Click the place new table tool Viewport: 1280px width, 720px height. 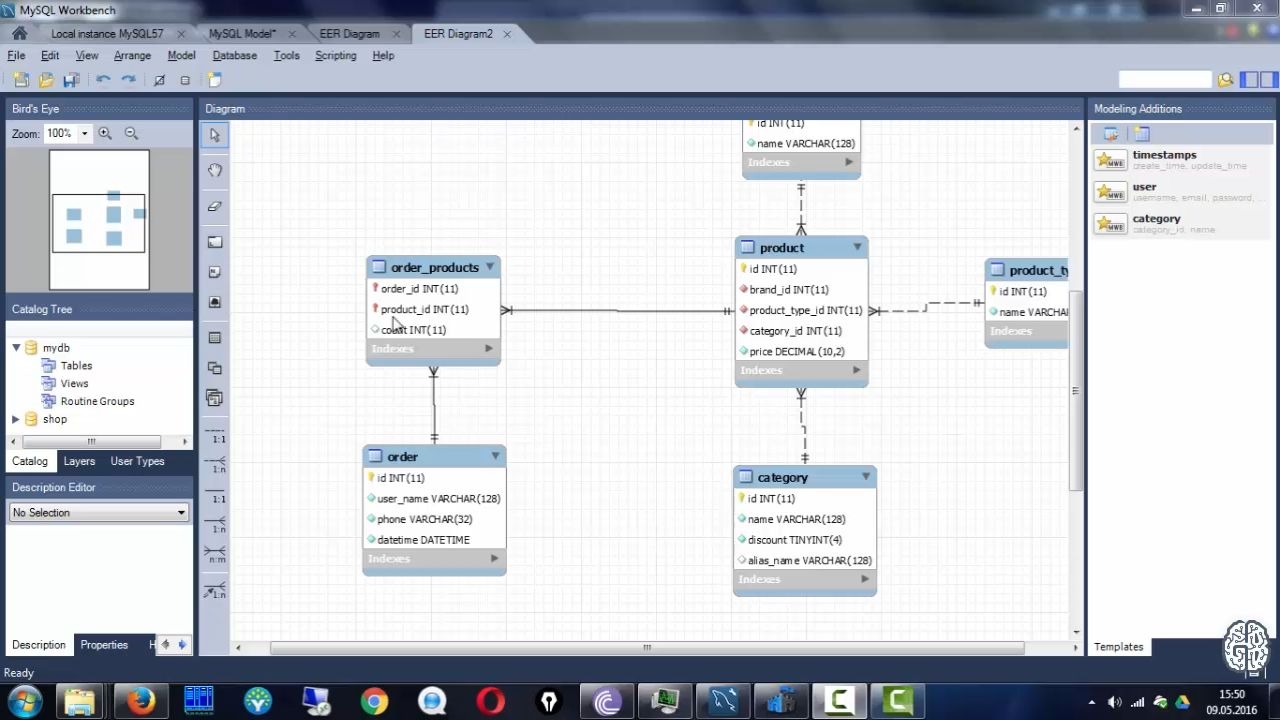coord(215,338)
